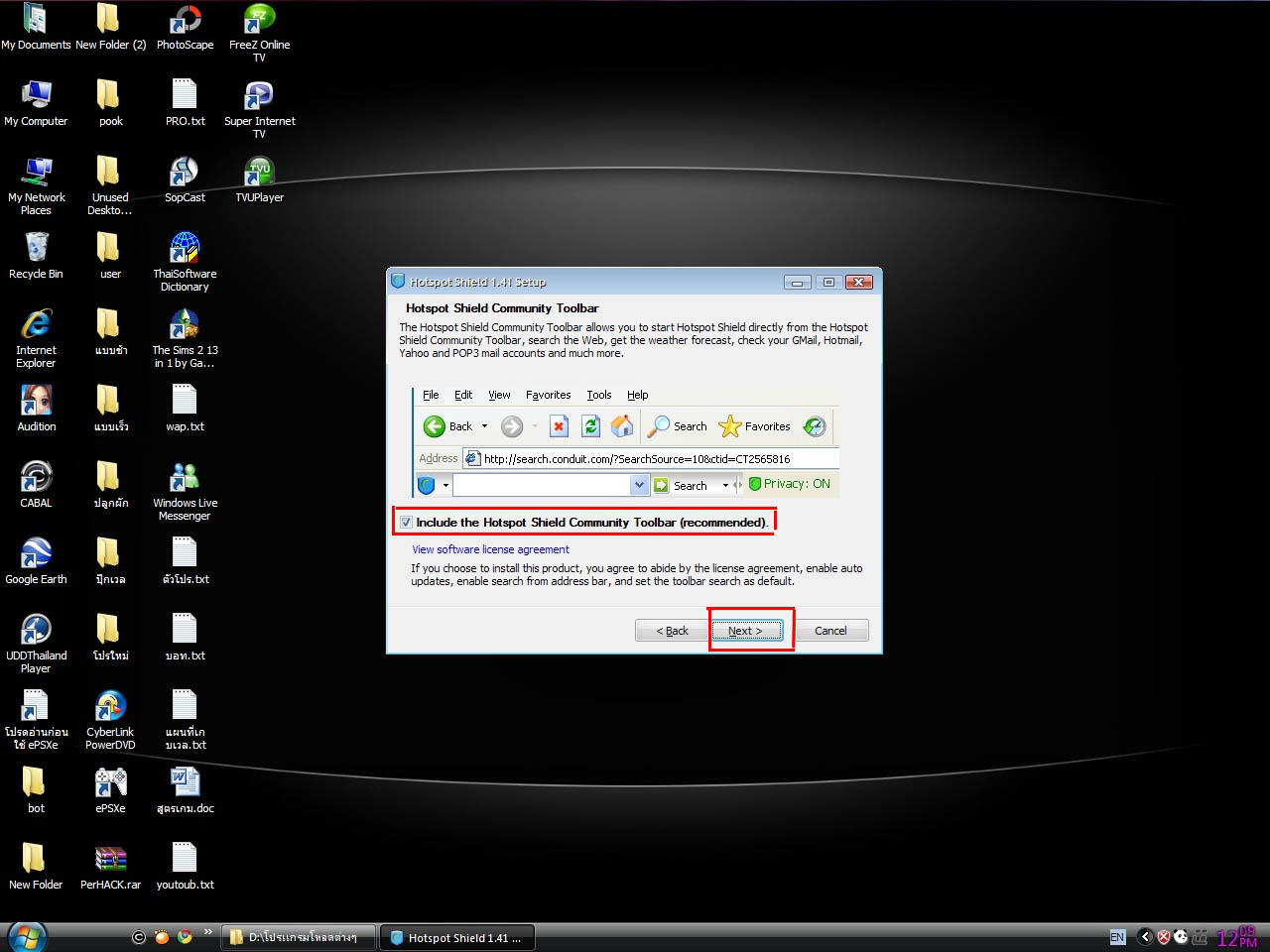The width and height of the screenshot is (1270, 952).
Task: Click the Refresh page icon
Action: 590,426
